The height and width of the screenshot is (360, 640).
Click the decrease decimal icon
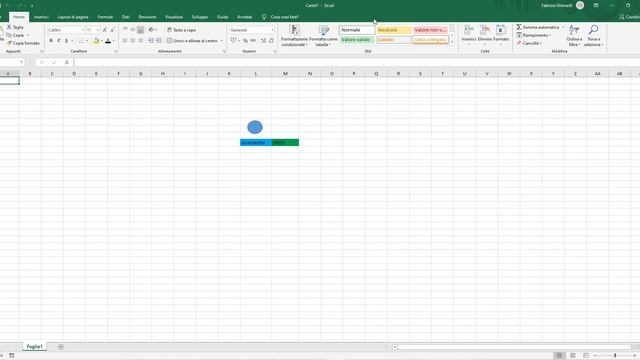[271, 41]
